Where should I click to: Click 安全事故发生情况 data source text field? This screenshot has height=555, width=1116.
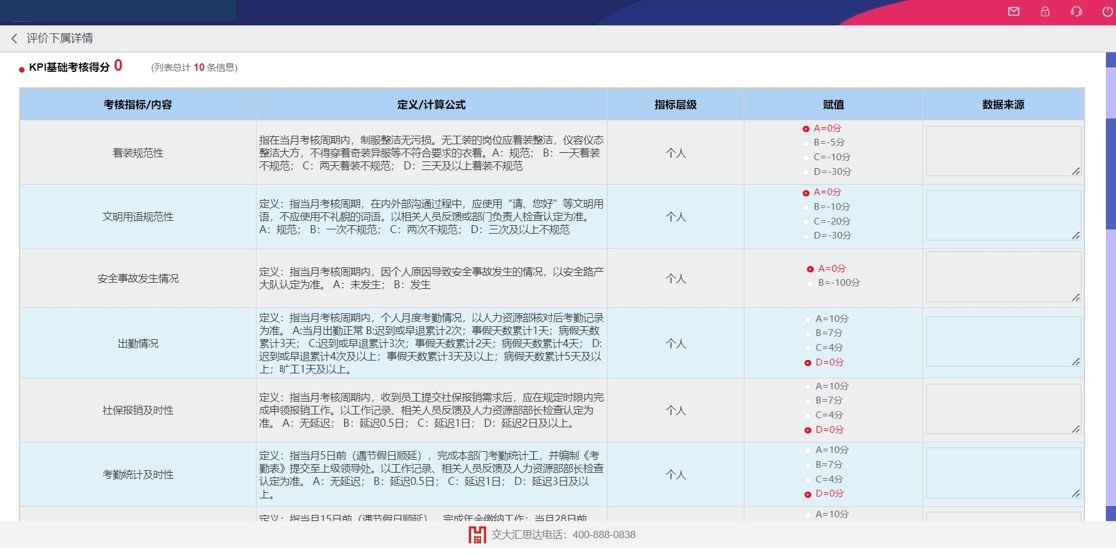click(x=1003, y=277)
